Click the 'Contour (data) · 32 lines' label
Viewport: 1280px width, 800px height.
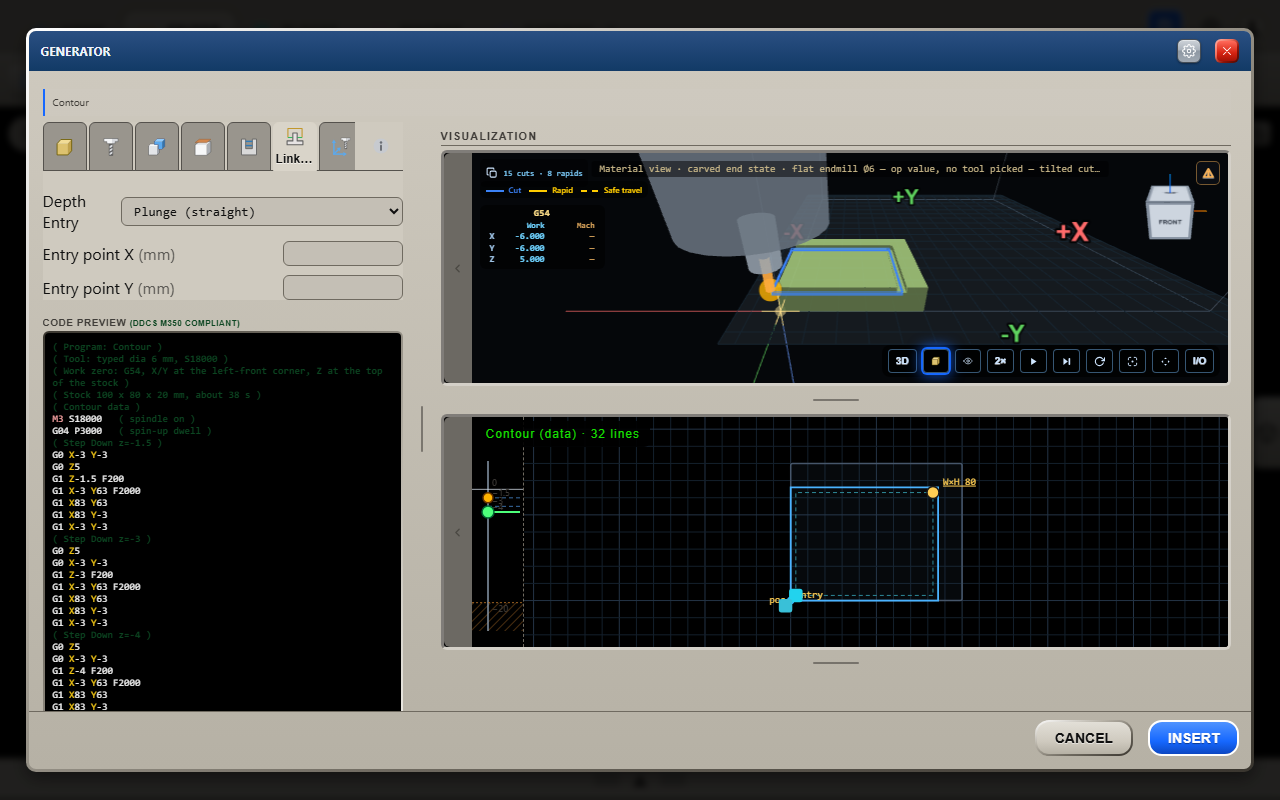click(562, 434)
